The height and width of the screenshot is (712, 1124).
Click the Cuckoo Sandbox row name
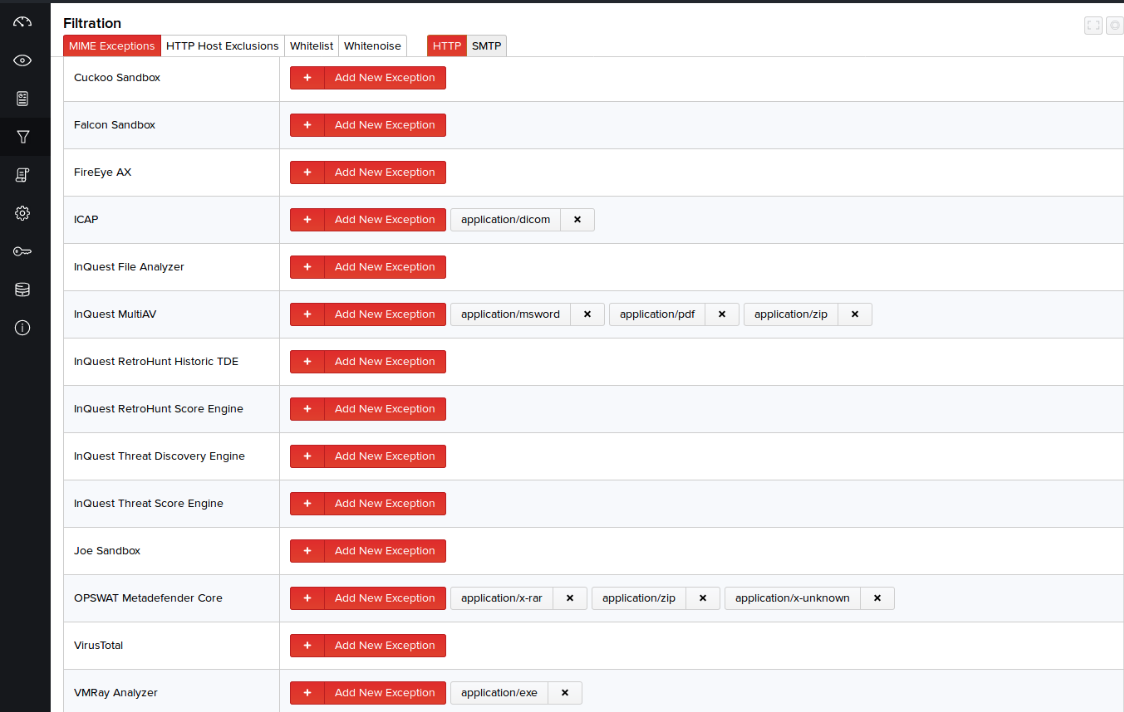tap(117, 77)
